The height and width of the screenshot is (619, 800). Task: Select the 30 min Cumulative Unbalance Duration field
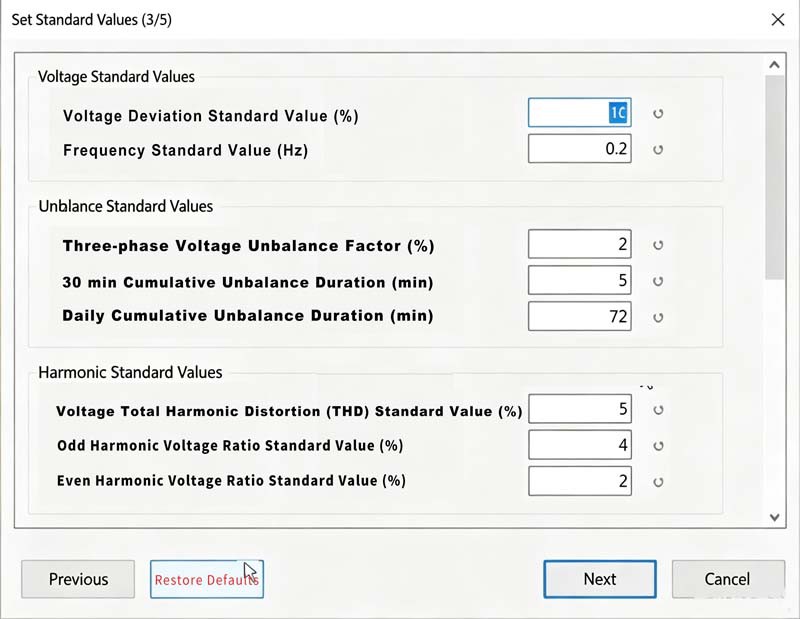580,280
